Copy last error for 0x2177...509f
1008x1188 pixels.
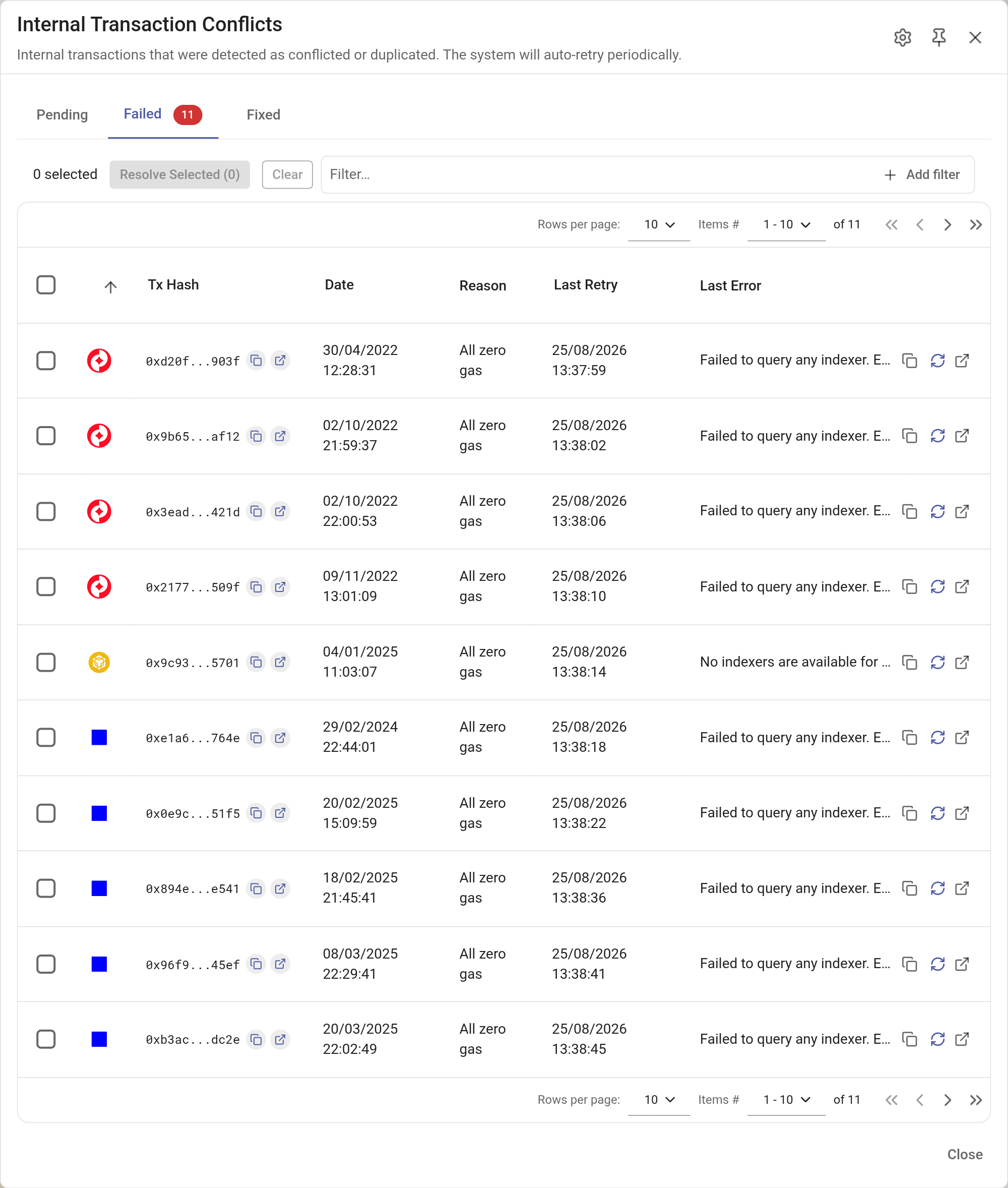point(909,586)
